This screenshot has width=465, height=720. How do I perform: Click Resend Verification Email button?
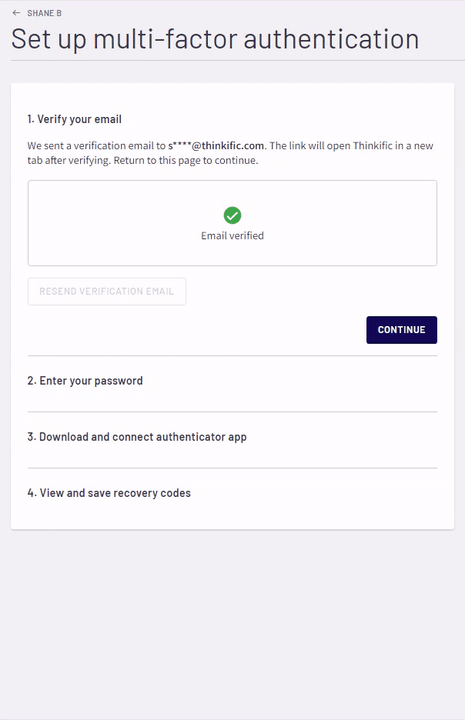106,291
